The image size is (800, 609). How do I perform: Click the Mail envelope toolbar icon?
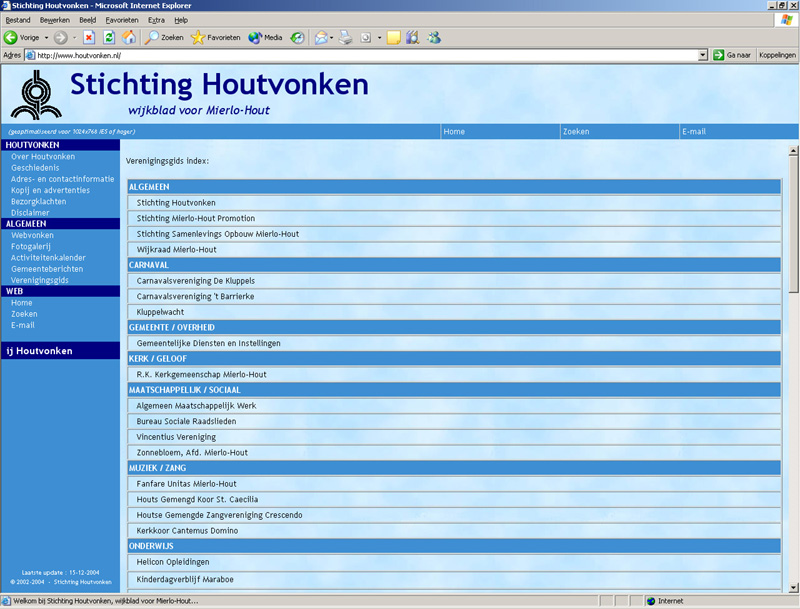point(320,38)
